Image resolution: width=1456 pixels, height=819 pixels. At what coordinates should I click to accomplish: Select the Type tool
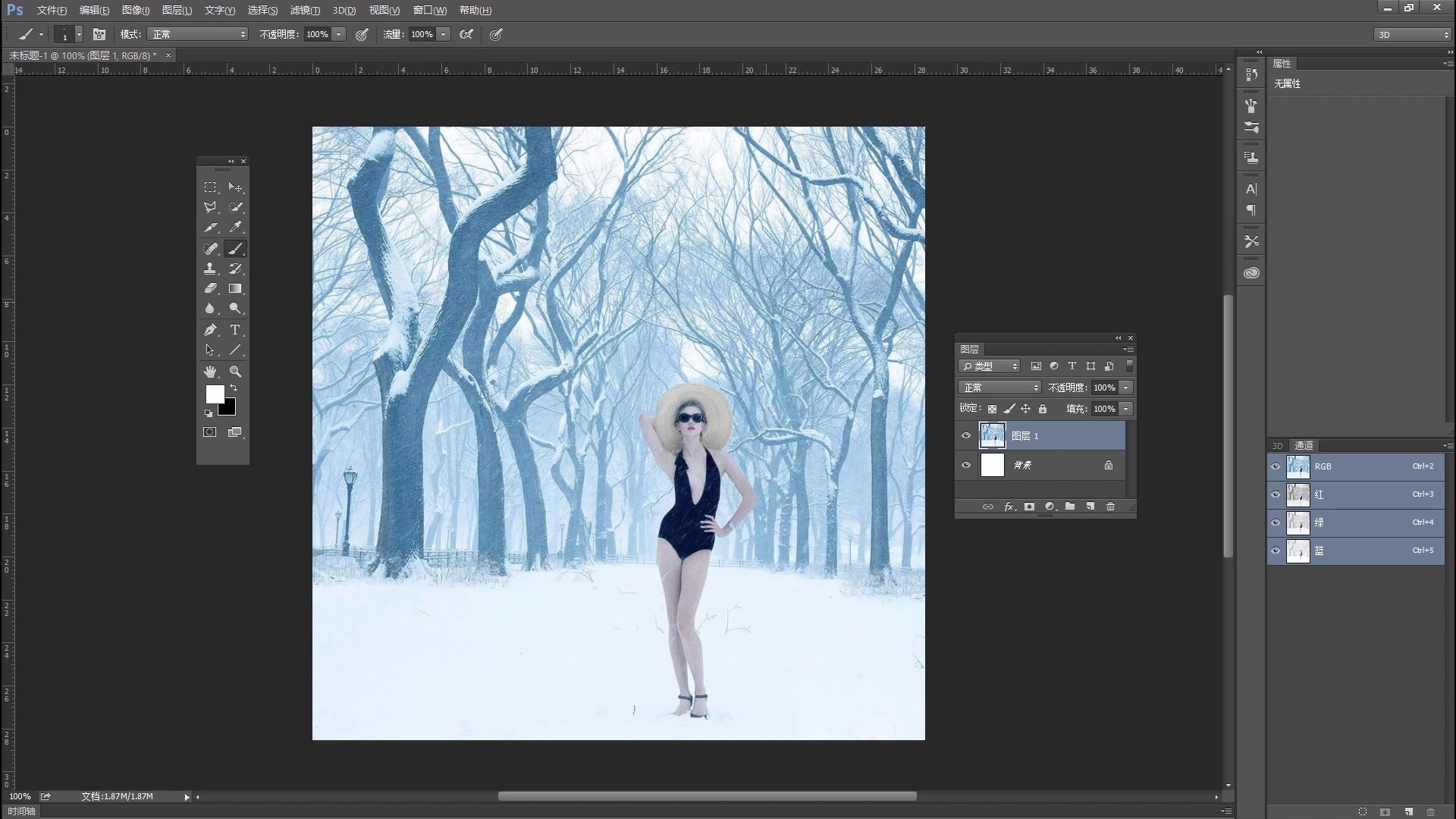coord(235,329)
